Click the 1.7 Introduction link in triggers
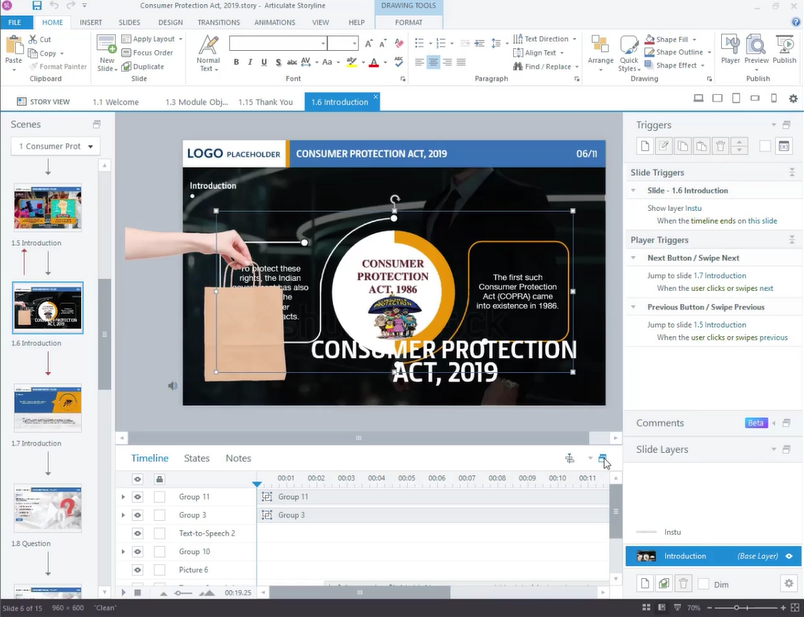Viewport: 804px width, 617px height. (x=720, y=275)
